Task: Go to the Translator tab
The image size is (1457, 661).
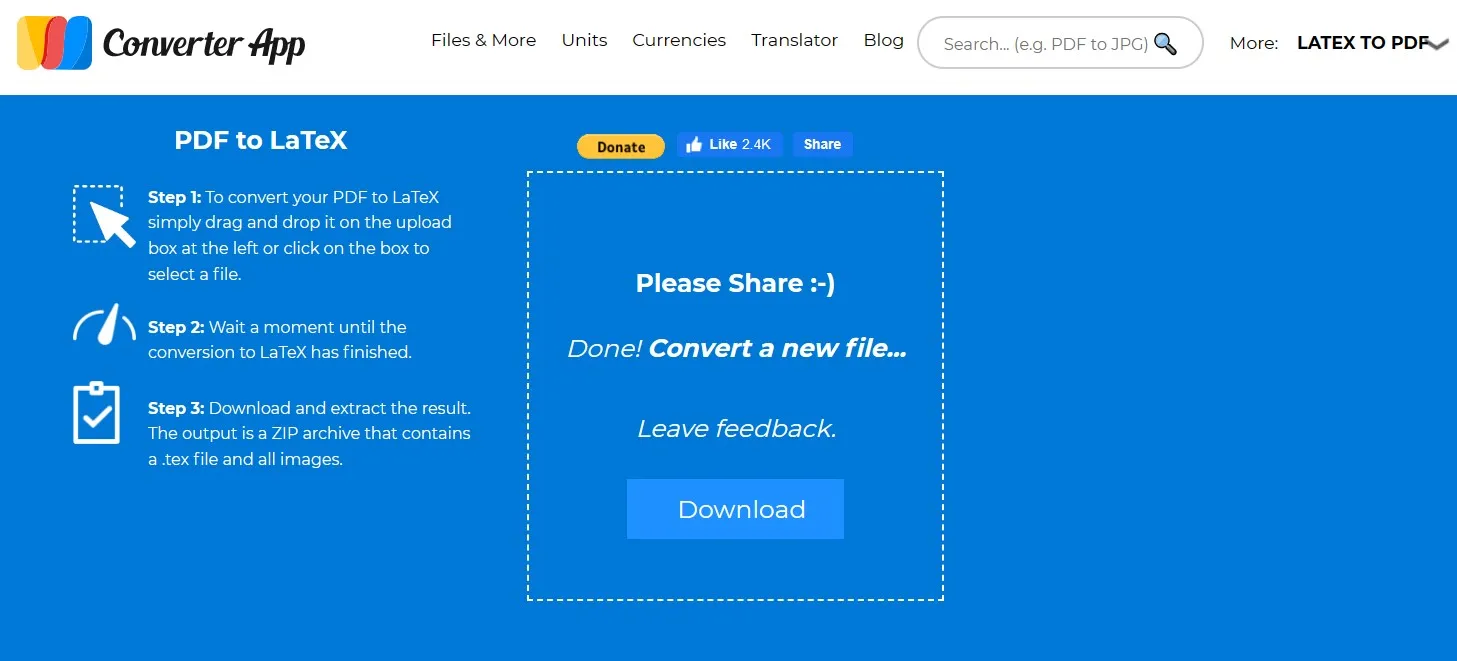Action: 794,40
